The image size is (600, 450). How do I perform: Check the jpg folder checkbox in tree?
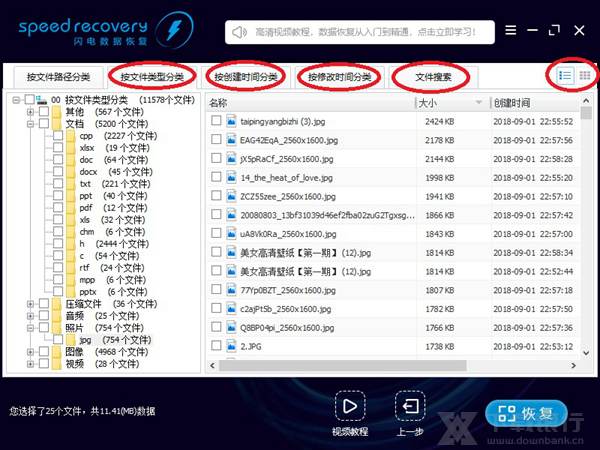58,340
